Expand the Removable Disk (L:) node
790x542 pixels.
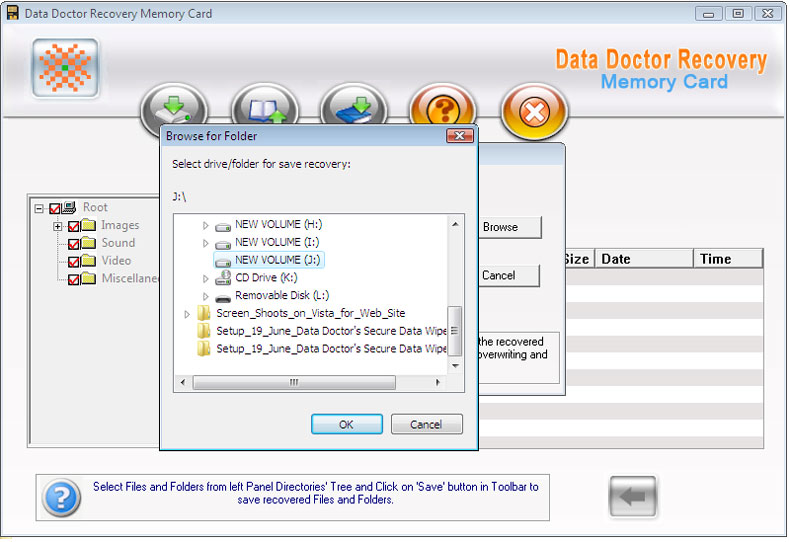pos(205,297)
